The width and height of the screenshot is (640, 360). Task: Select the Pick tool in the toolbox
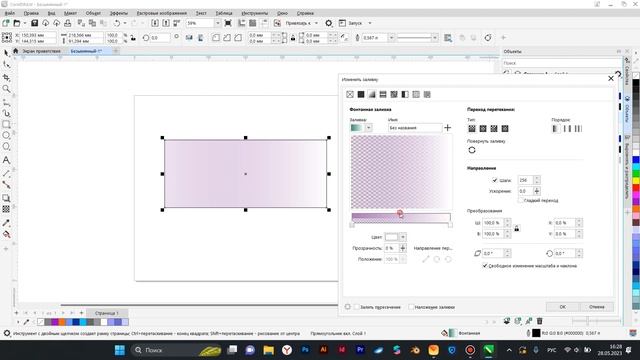tap(6, 53)
